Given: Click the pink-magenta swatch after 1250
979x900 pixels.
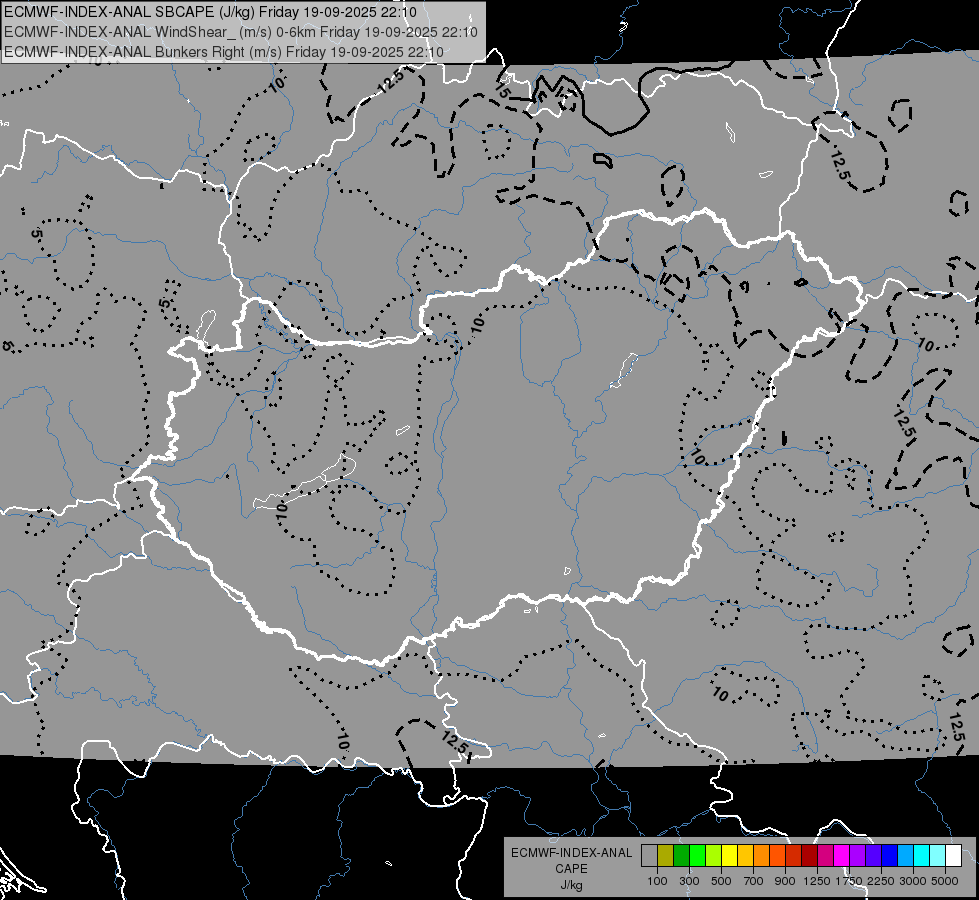Looking at the screenshot, I should tap(825, 856).
